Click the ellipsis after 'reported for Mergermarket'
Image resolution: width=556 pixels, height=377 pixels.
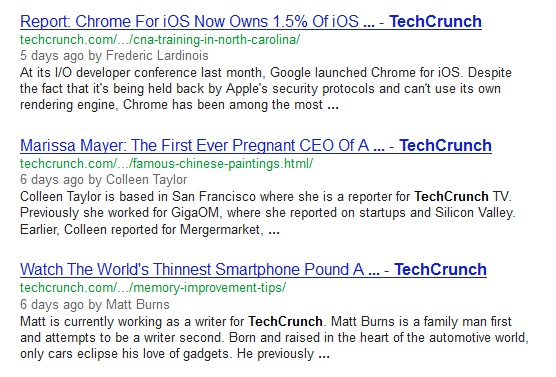pos(274,232)
